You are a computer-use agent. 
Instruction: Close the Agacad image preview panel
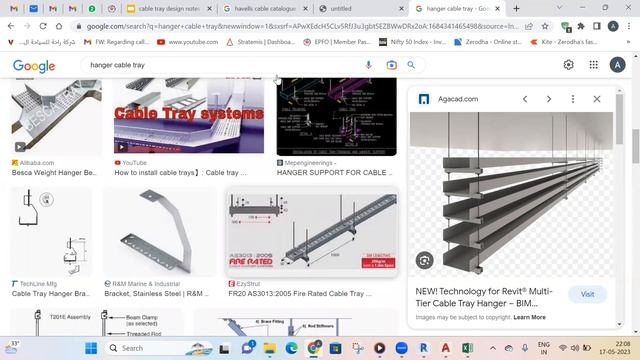click(x=597, y=99)
